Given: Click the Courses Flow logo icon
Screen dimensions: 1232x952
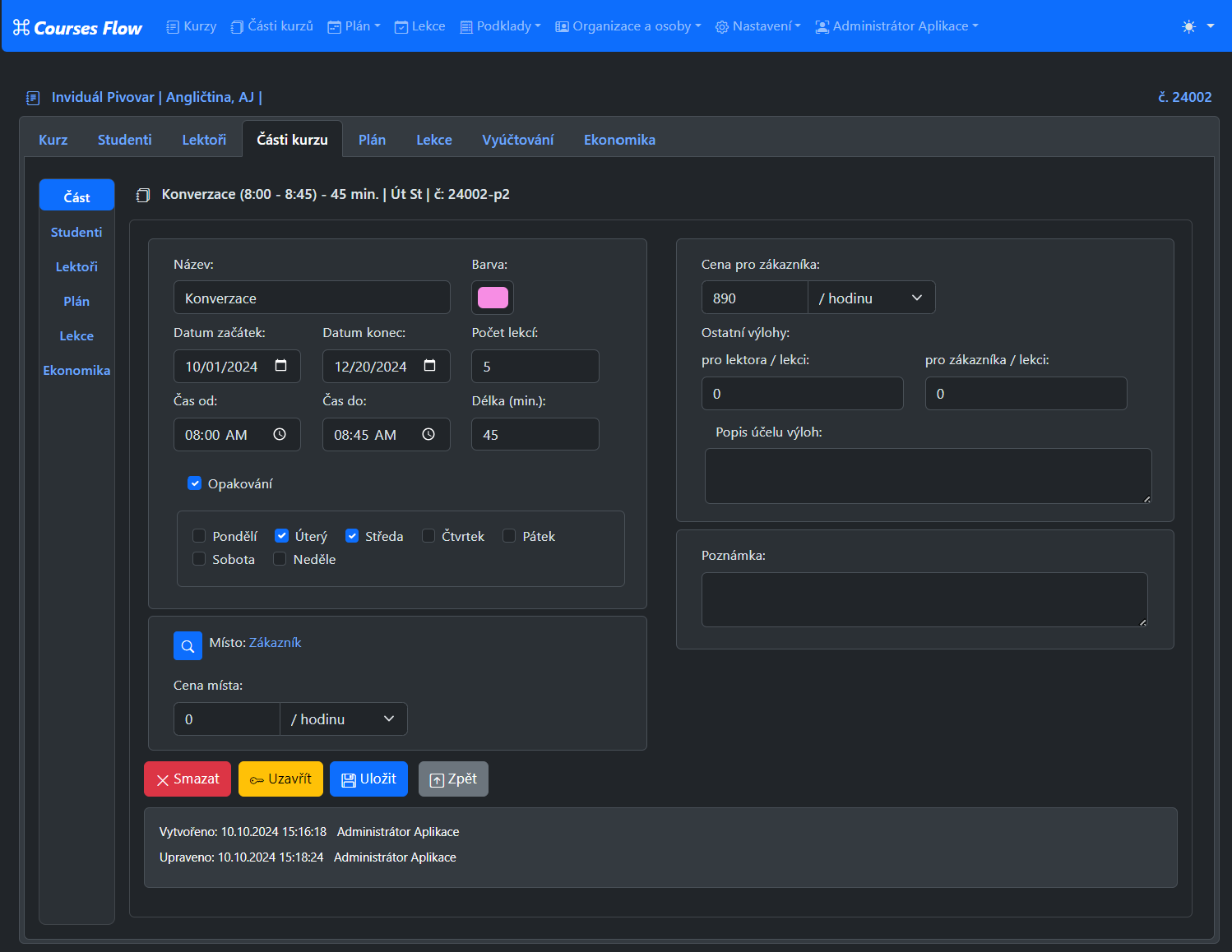Looking at the screenshot, I should click(x=21, y=27).
